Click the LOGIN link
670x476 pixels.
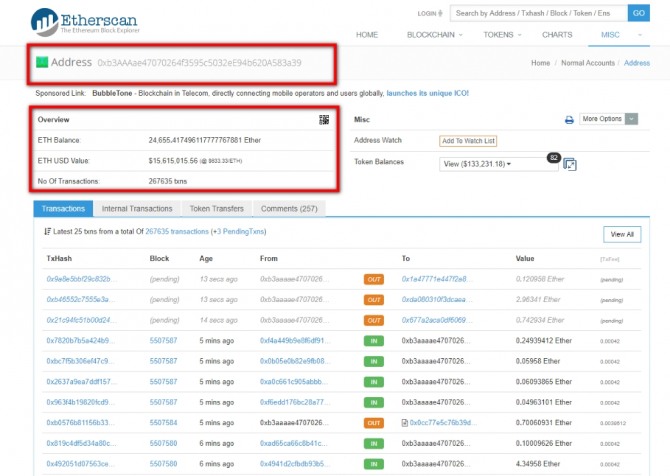tap(429, 14)
